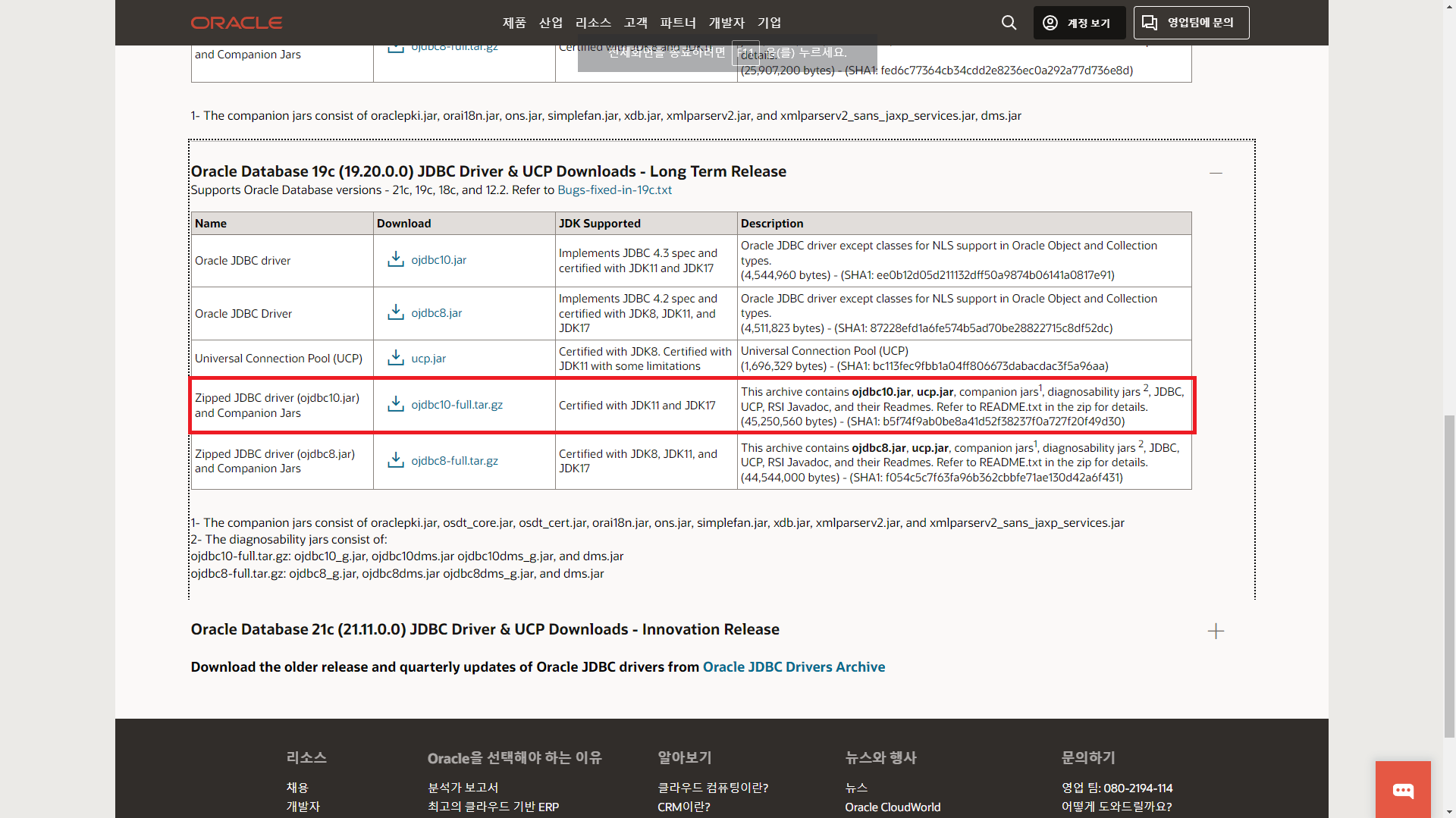Open the search magnifier icon
1456x818 pixels.
(1009, 23)
